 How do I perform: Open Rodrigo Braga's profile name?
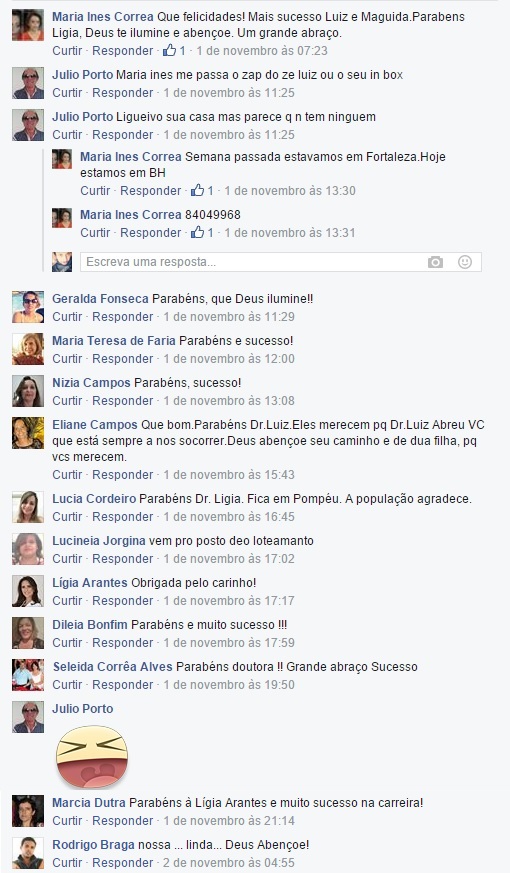94,845
